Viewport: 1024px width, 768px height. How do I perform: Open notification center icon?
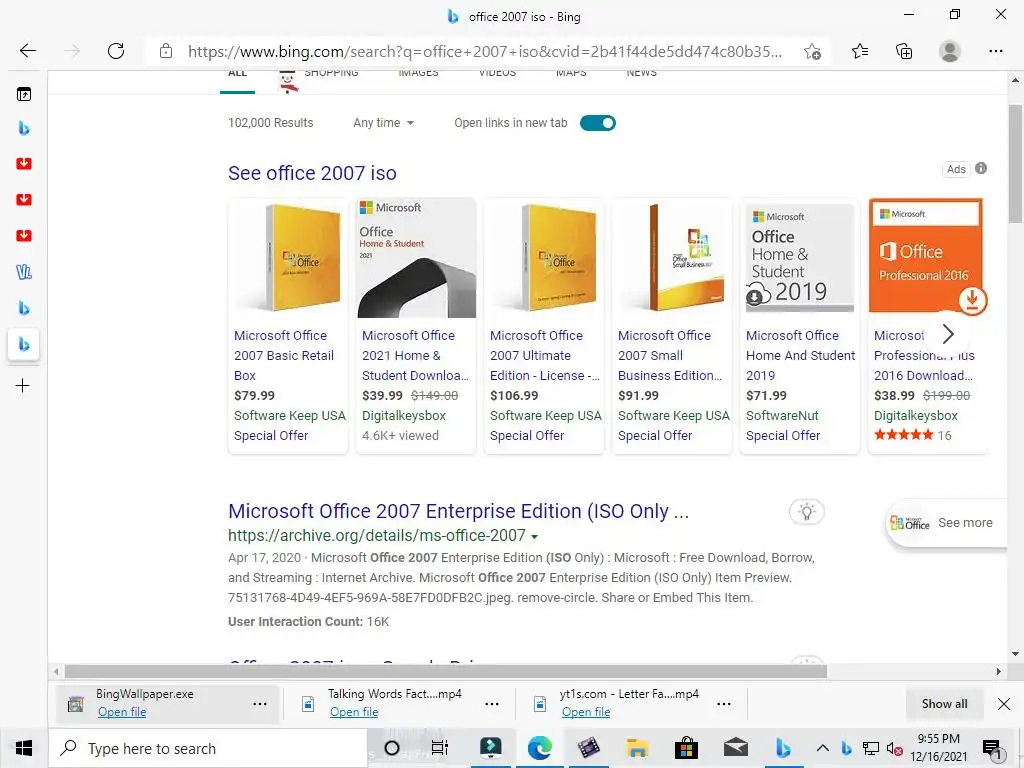coord(992,748)
